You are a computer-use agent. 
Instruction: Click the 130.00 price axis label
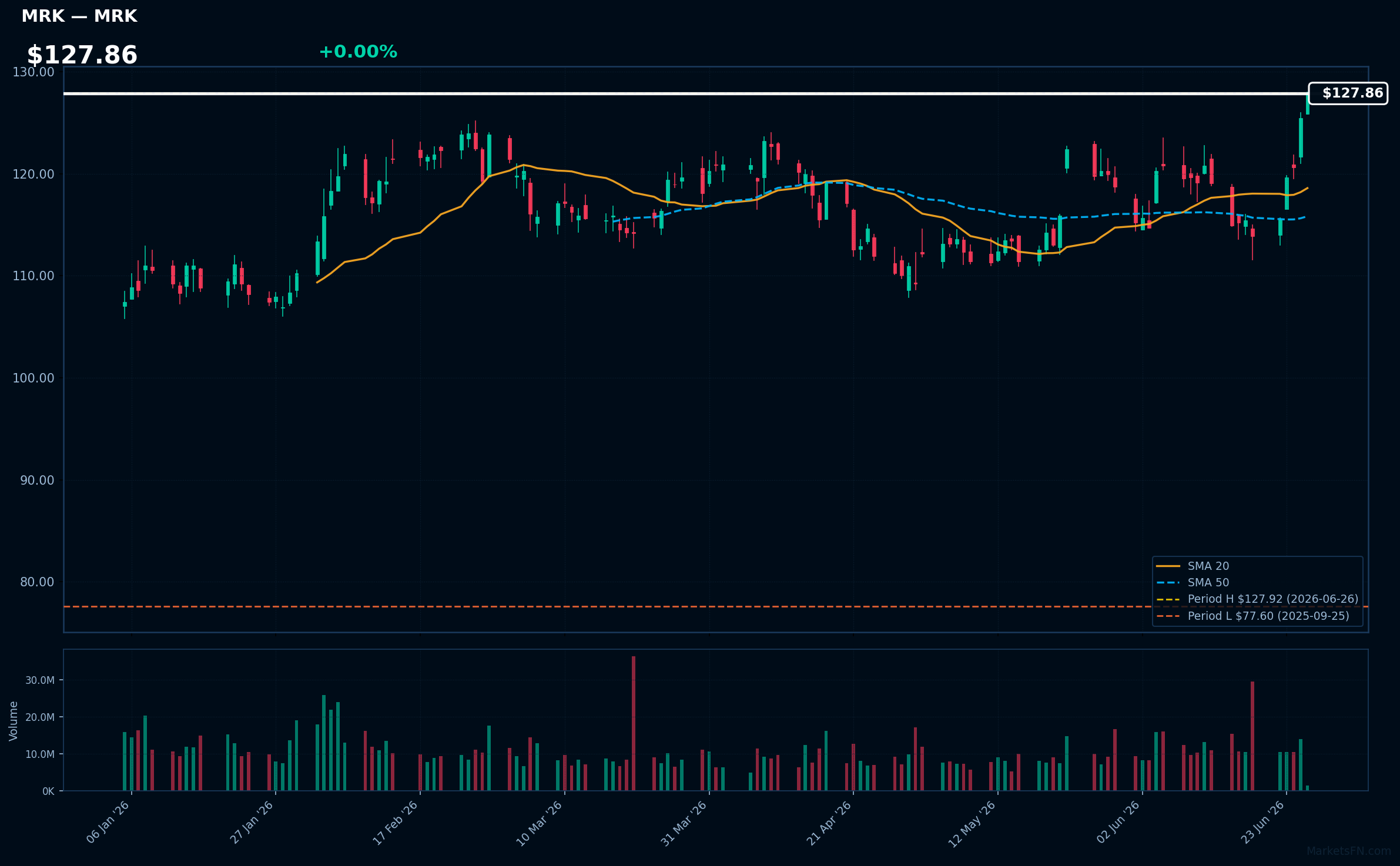[x=34, y=72]
